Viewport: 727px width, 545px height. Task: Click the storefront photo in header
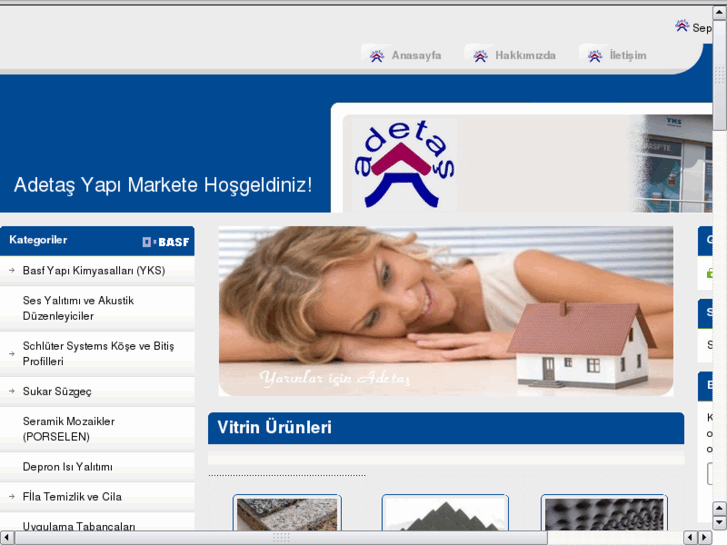click(x=671, y=163)
